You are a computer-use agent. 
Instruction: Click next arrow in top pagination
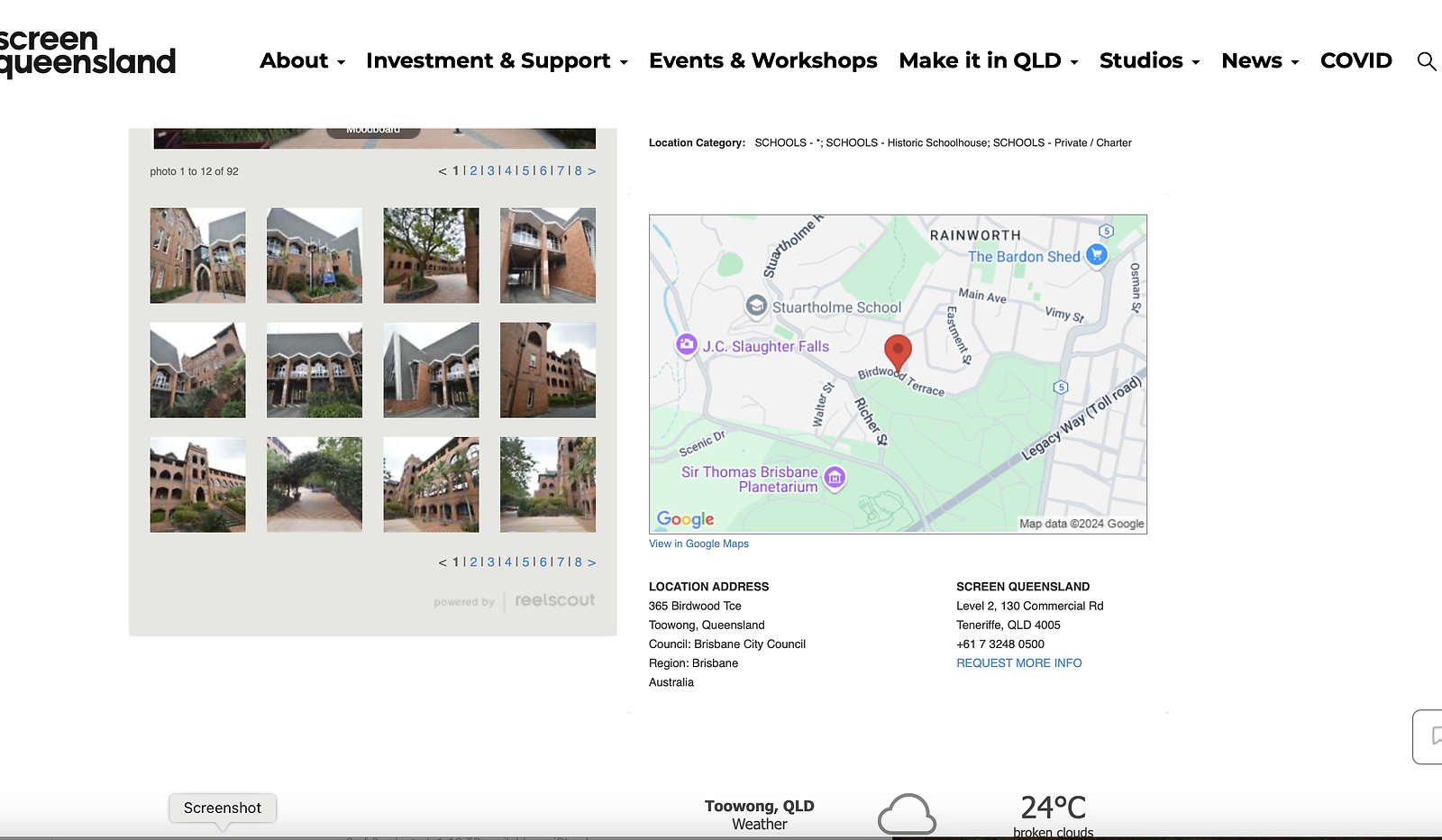pyautogui.click(x=591, y=170)
